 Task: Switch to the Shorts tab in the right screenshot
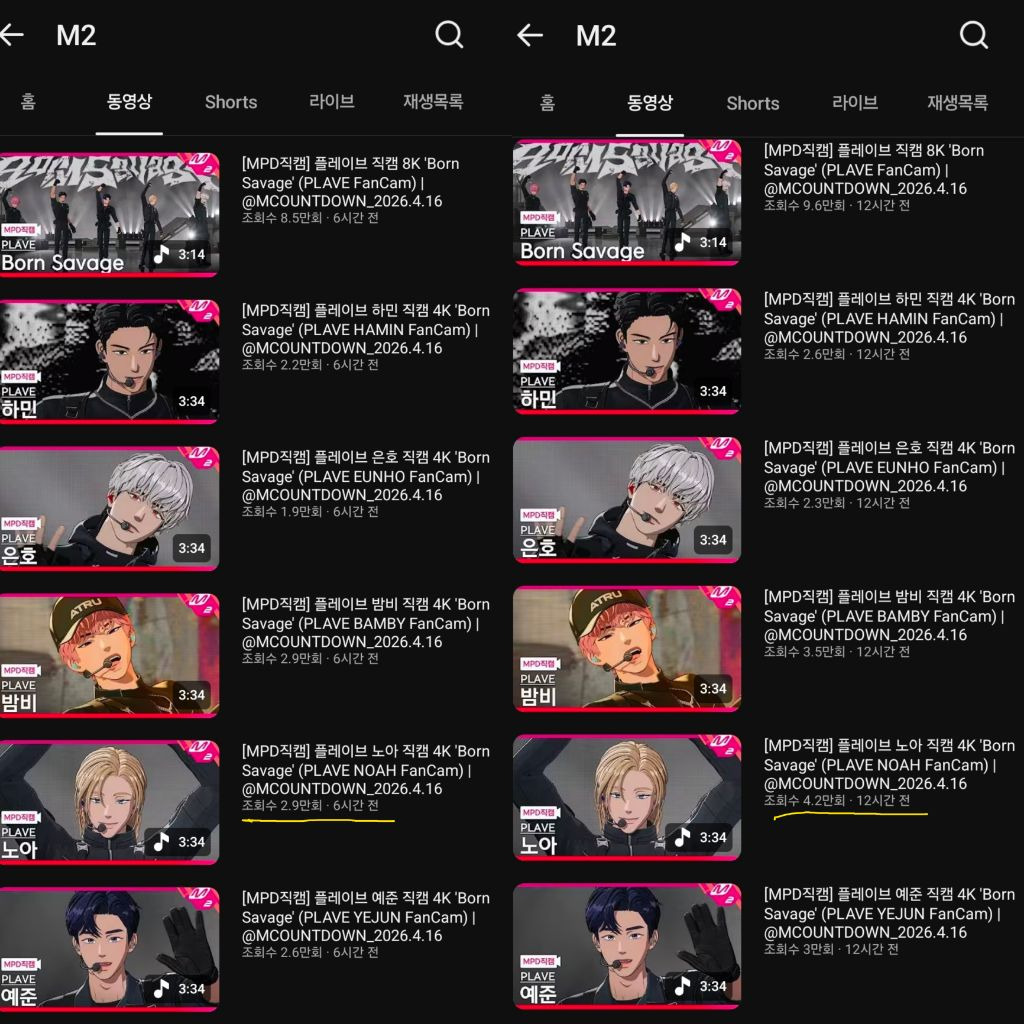click(x=752, y=103)
